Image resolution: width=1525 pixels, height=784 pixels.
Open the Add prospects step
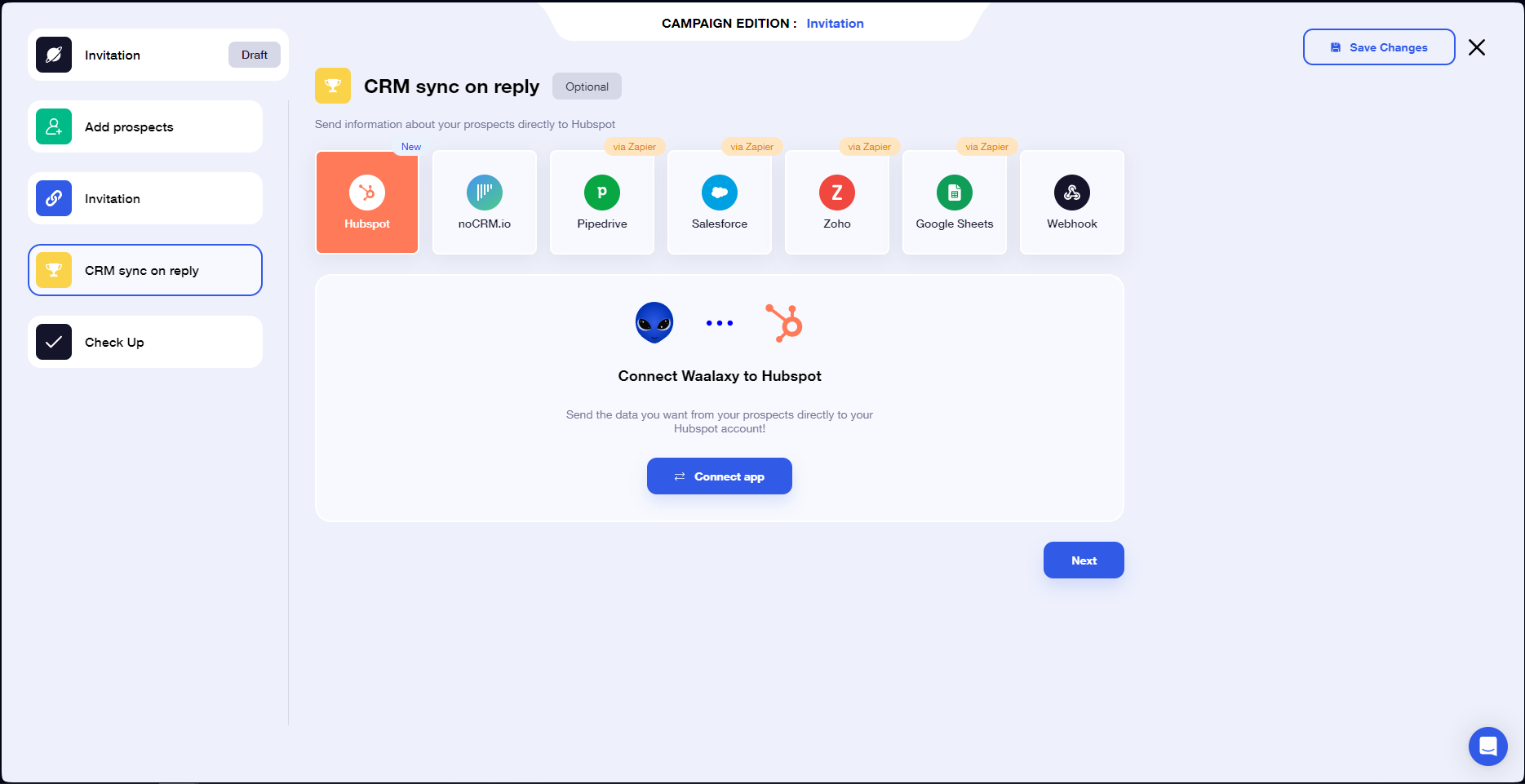[x=145, y=126]
